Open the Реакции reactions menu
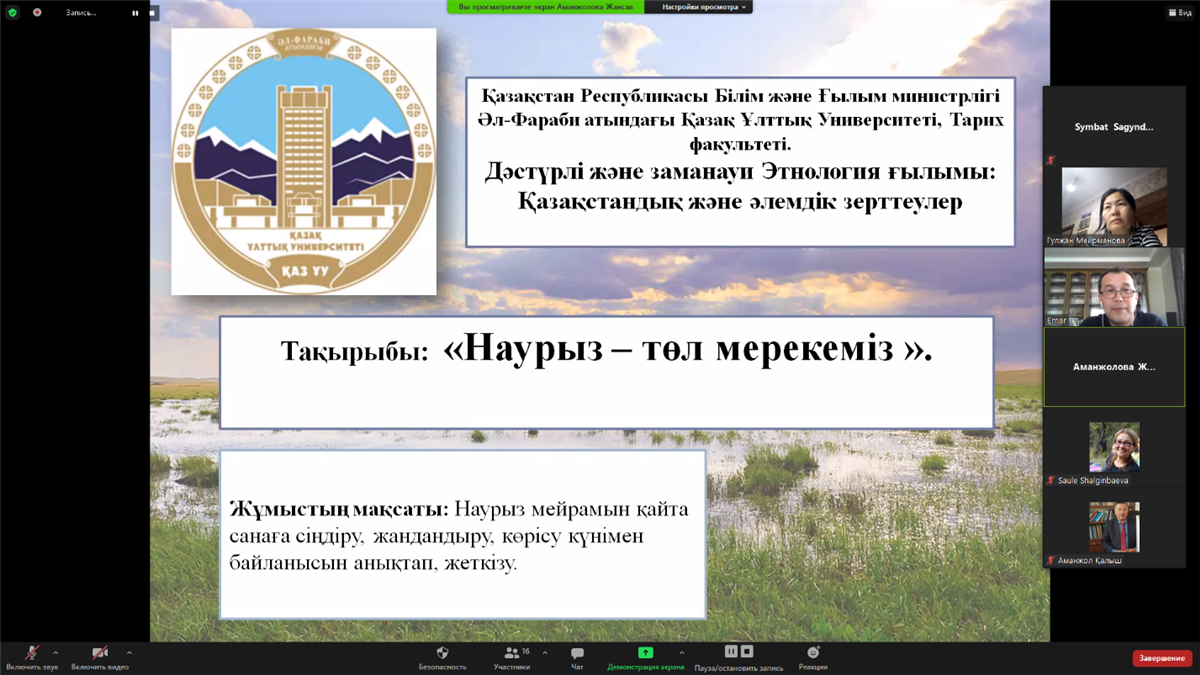Image resolution: width=1200 pixels, height=675 pixels. pos(813,653)
